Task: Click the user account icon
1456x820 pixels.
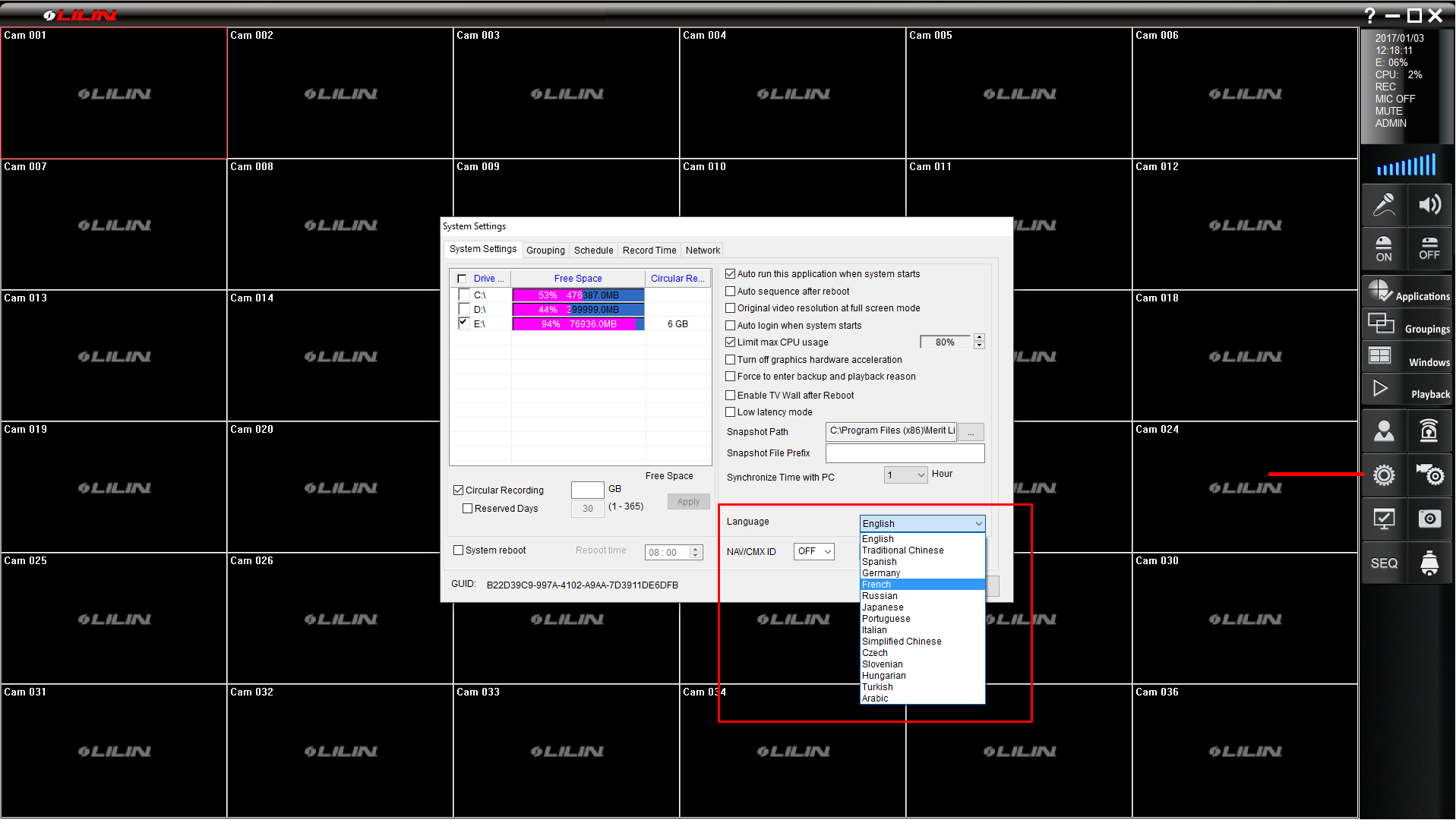Action: tap(1384, 431)
